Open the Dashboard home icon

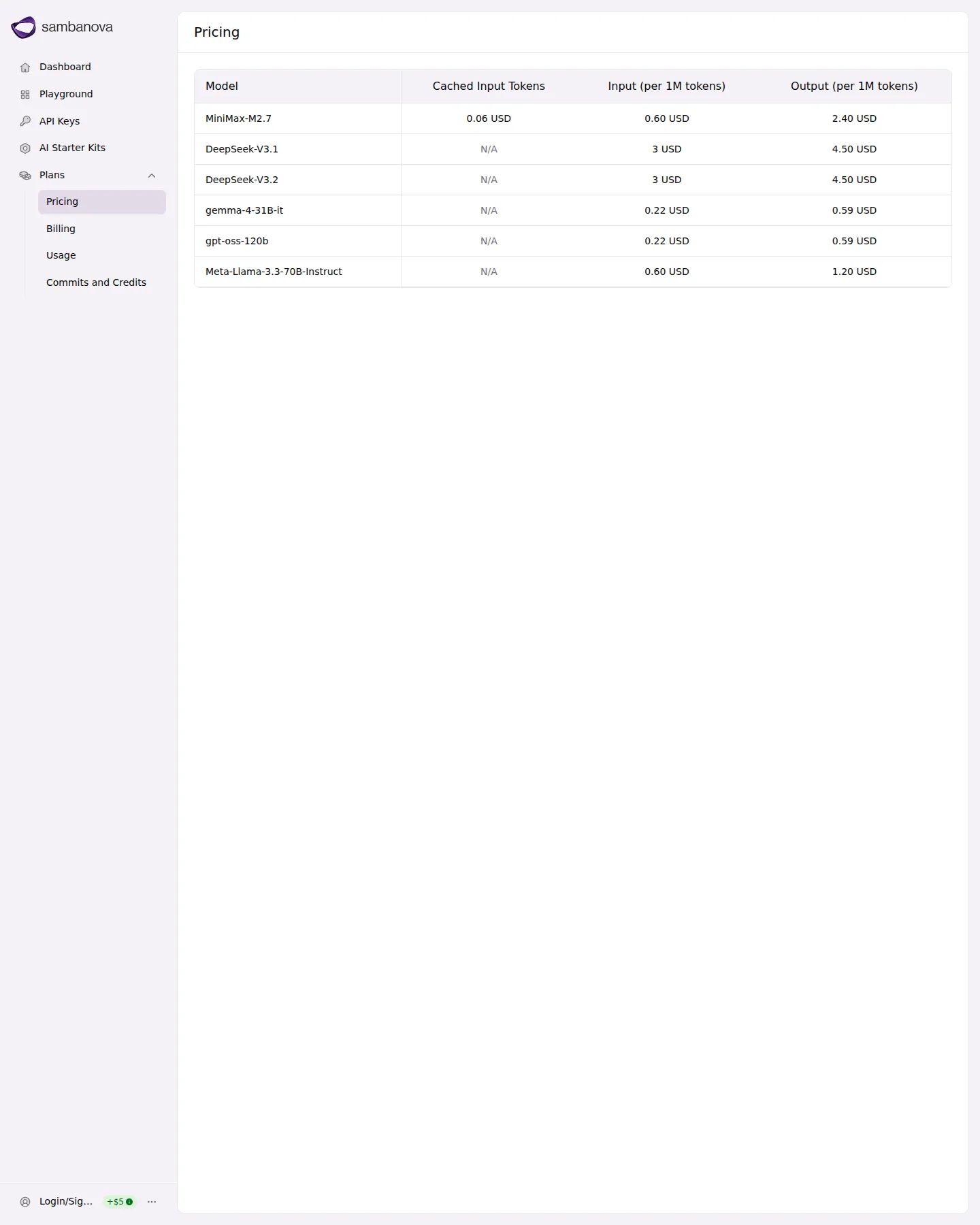click(25, 67)
